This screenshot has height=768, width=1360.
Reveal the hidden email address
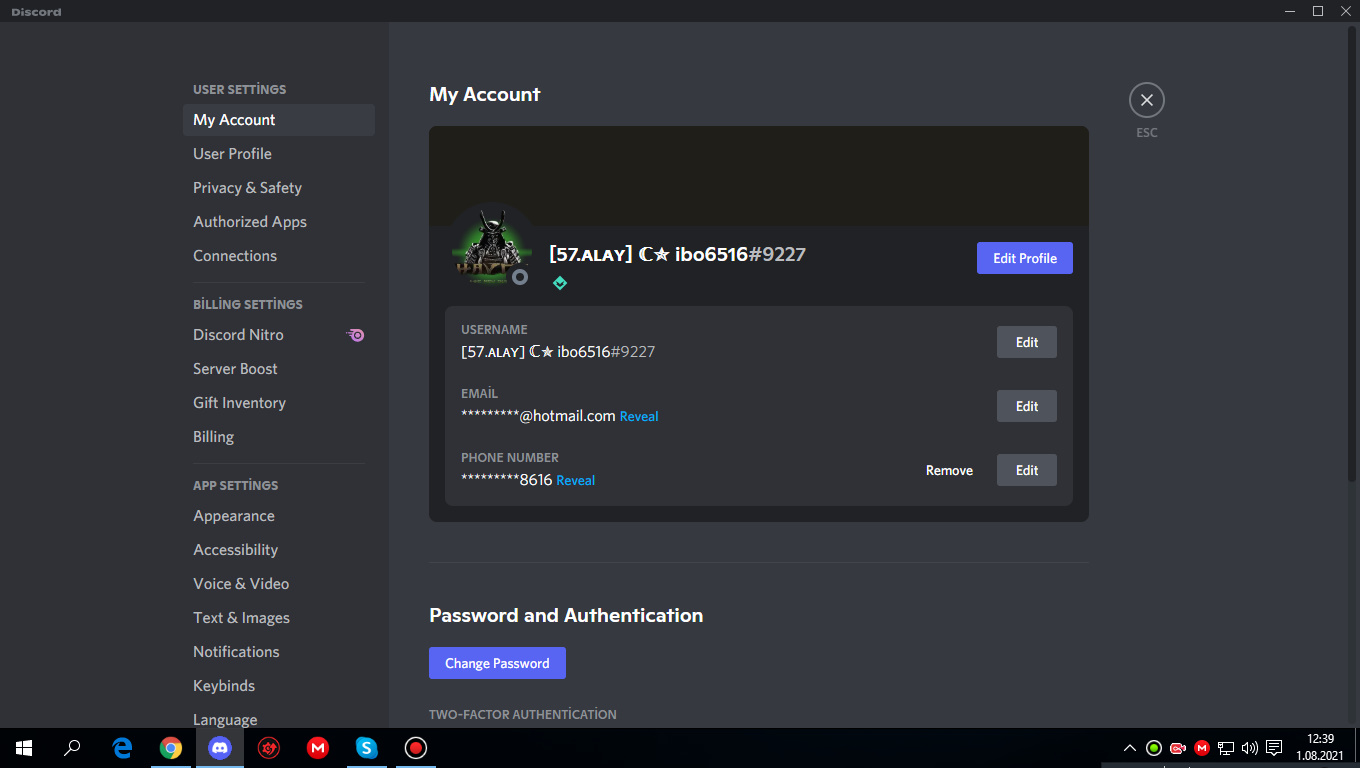pyautogui.click(x=639, y=416)
